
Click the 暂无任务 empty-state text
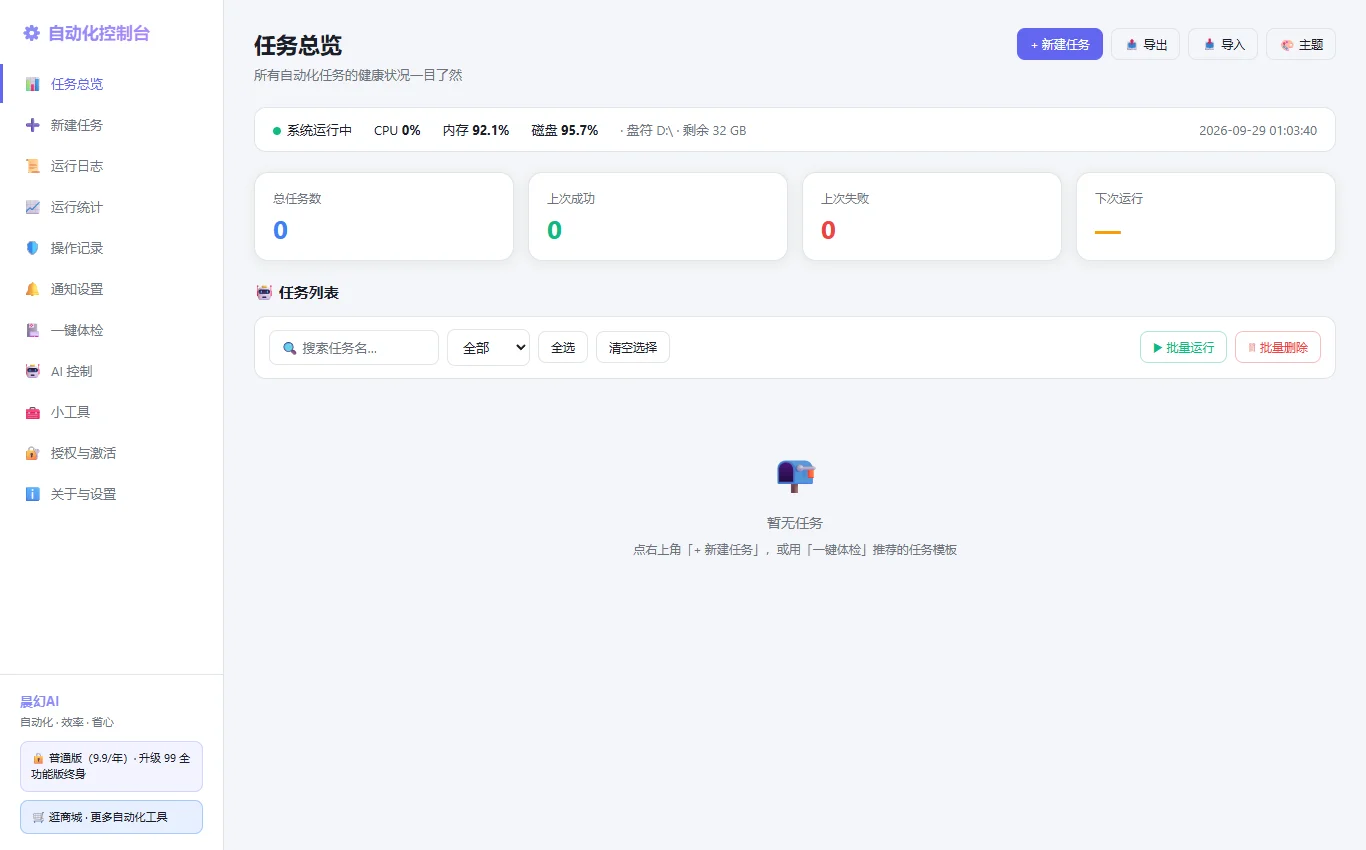pos(795,523)
